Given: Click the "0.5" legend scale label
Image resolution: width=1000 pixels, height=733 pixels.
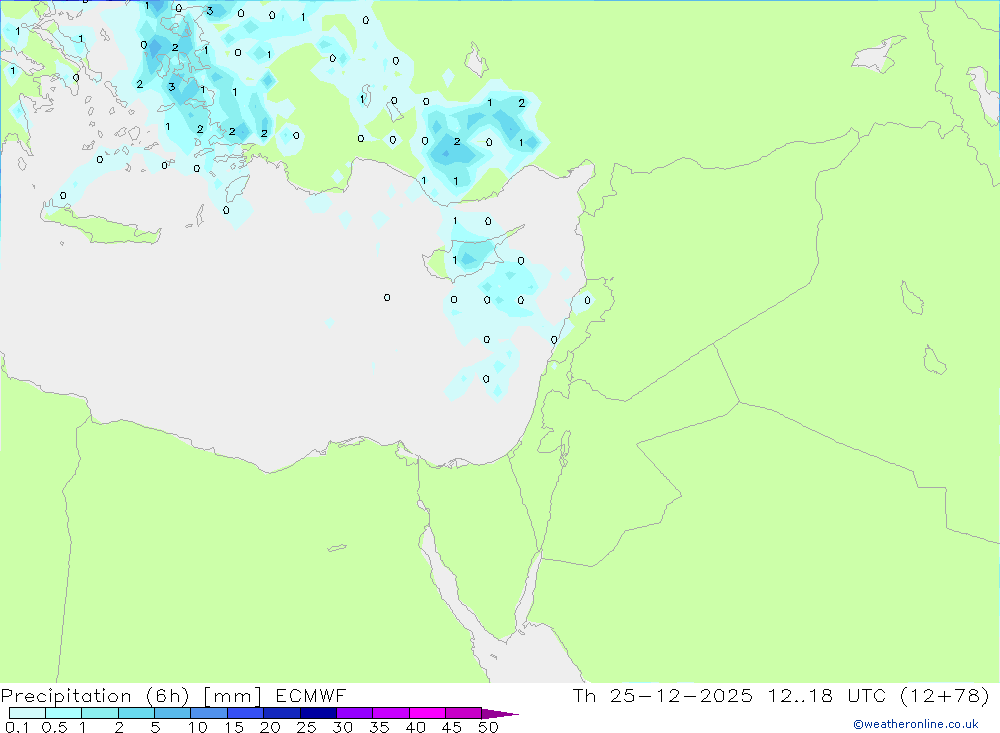Looking at the screenshot, I should [54, 727].
